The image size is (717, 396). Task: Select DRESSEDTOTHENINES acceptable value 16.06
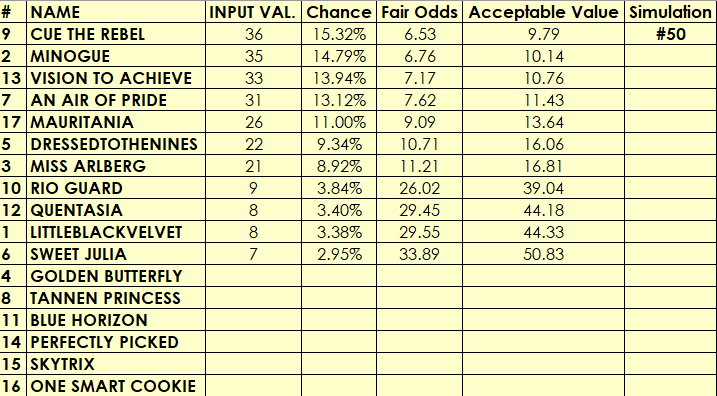coord(543,144)
